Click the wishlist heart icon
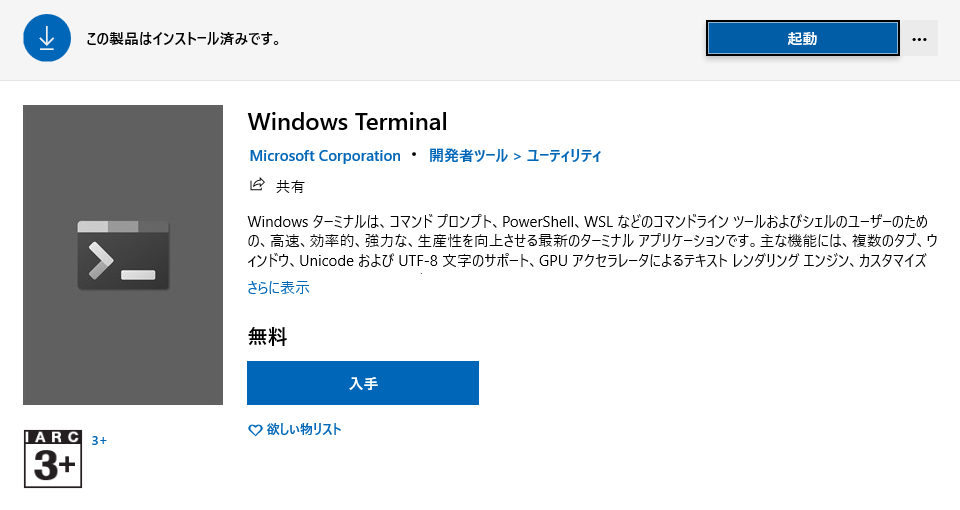This screenshot has width=960, height=510. 255,430
